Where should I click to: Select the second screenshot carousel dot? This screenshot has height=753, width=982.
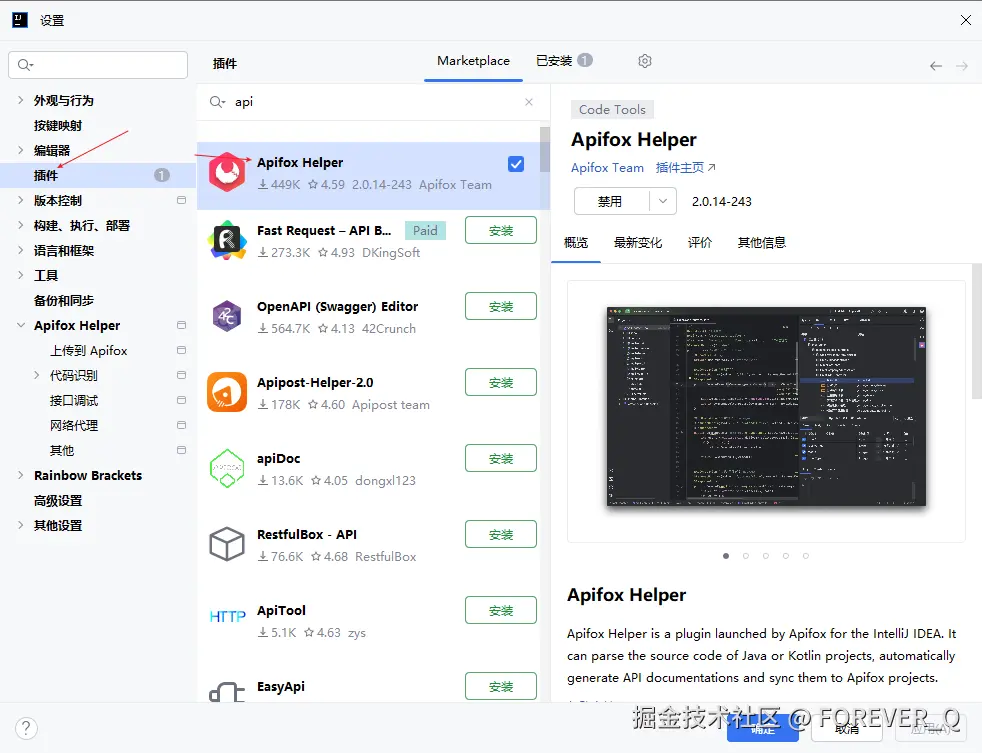click(746, 556)
